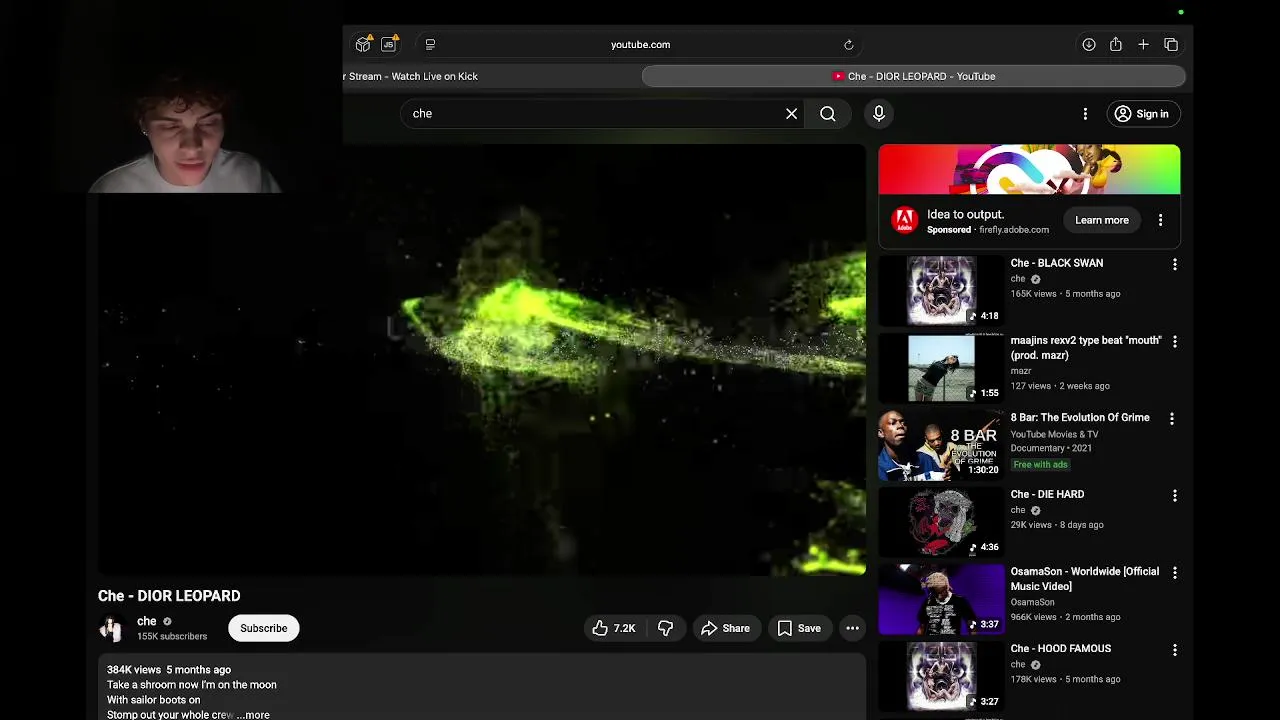Click Che - BLACK SWAN title

1056,263
